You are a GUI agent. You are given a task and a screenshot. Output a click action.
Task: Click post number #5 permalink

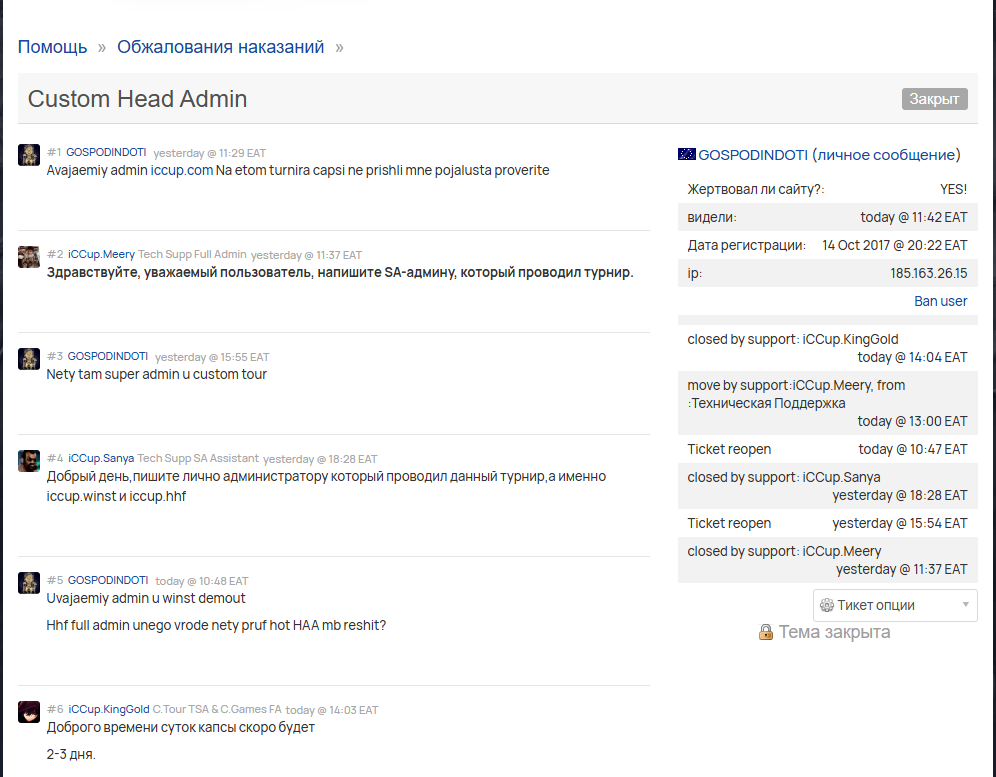pyautogui.click(x=55, y=580)
